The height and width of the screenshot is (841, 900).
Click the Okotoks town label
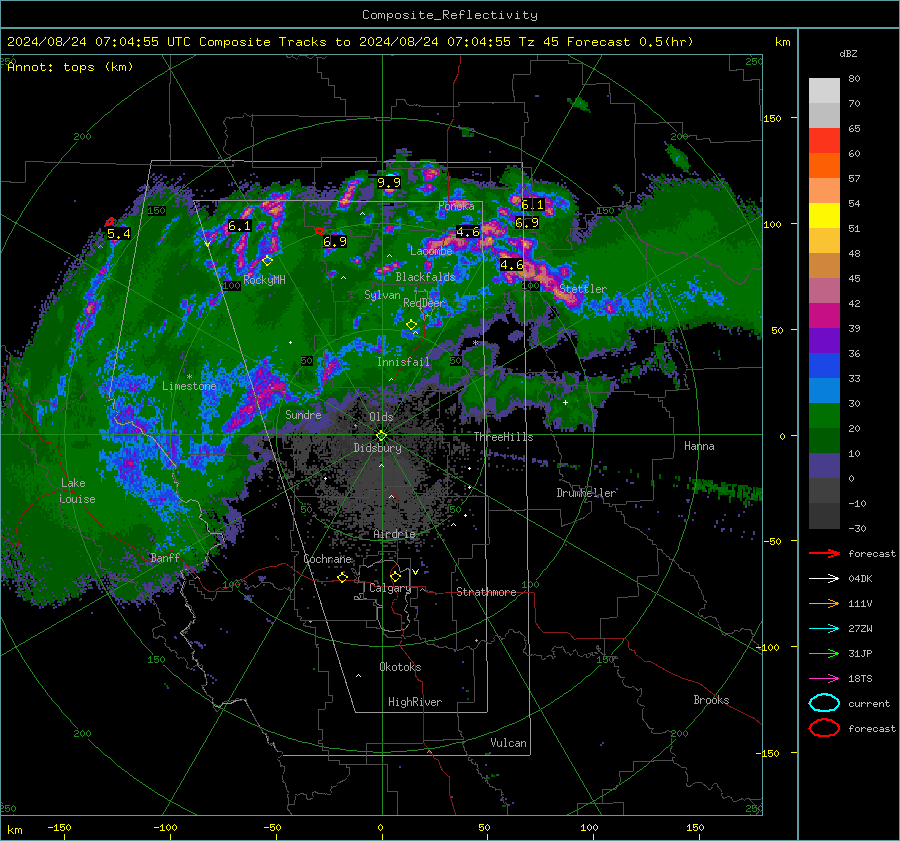tap(400, 667)
